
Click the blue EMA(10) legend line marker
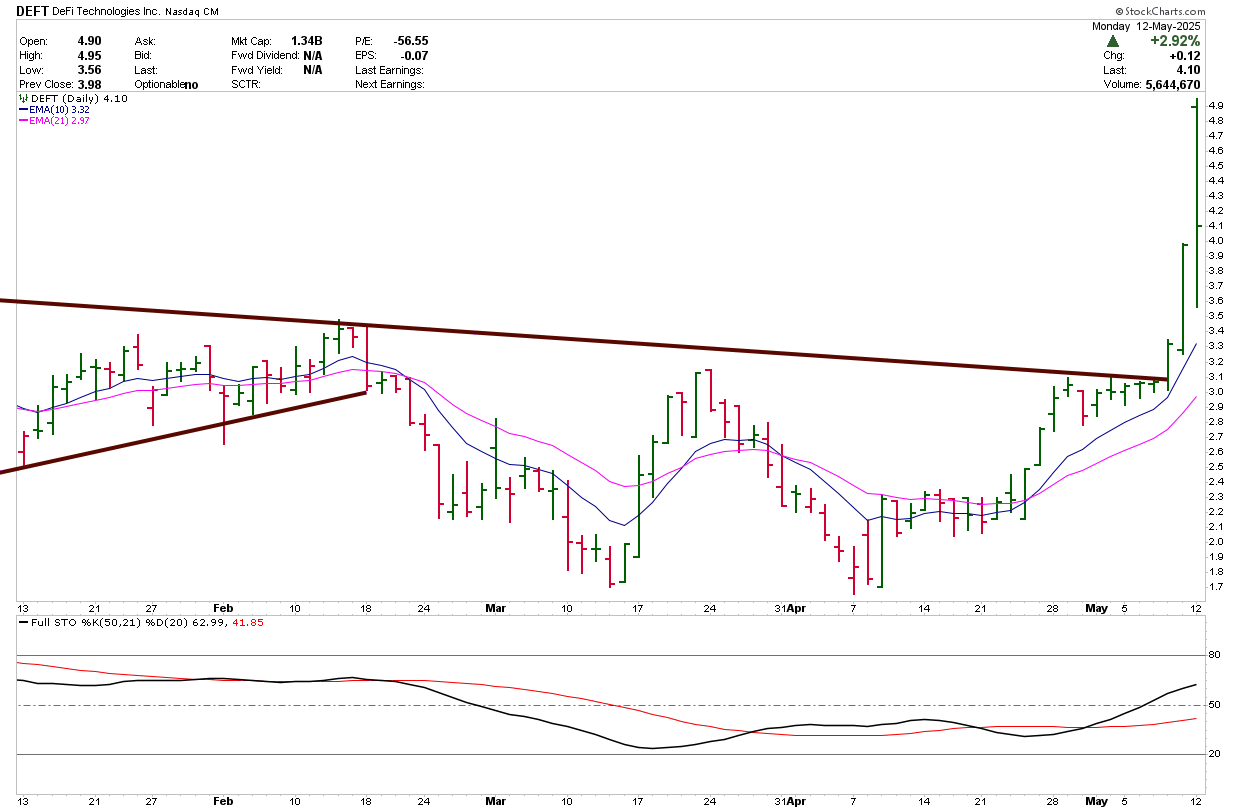pyautogui.click(x=25, y=110)
